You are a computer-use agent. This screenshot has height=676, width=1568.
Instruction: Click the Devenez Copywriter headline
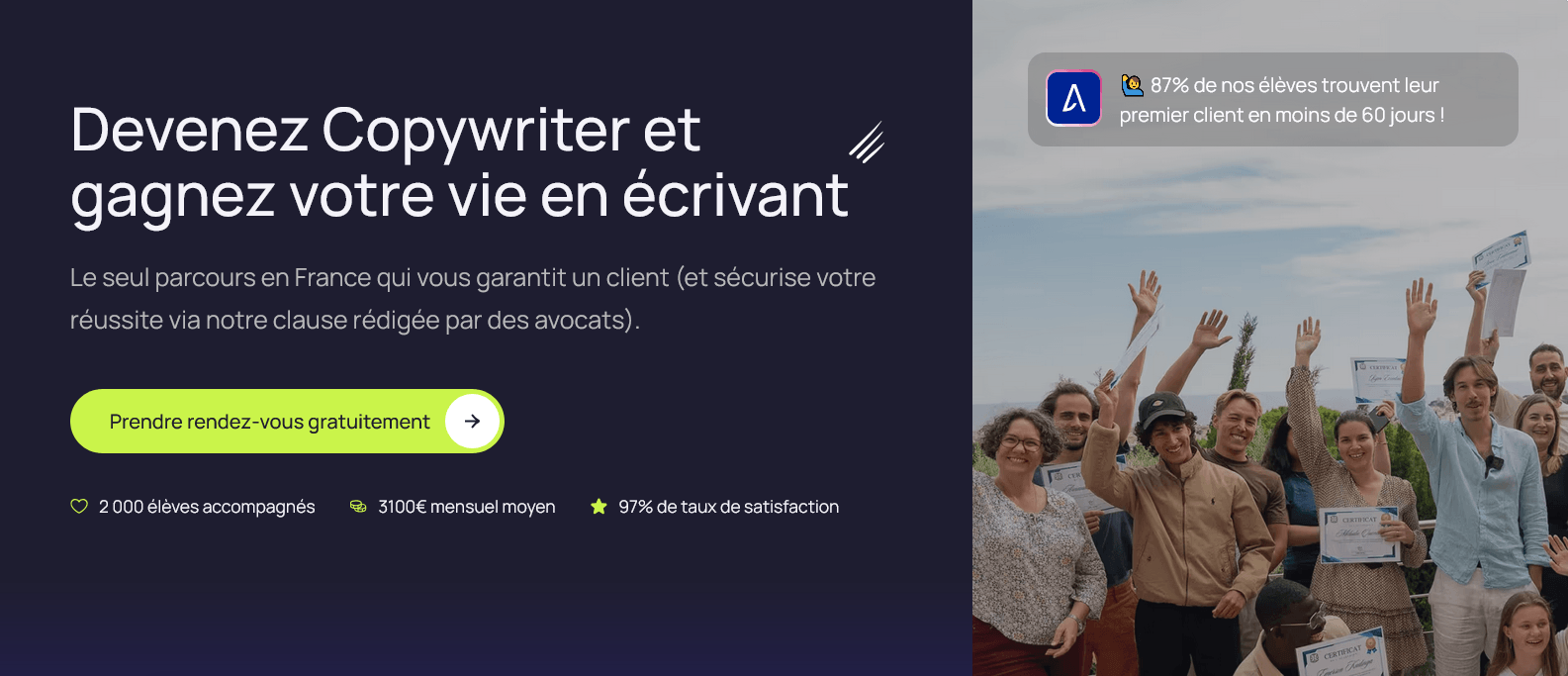(x=386, y=130)
